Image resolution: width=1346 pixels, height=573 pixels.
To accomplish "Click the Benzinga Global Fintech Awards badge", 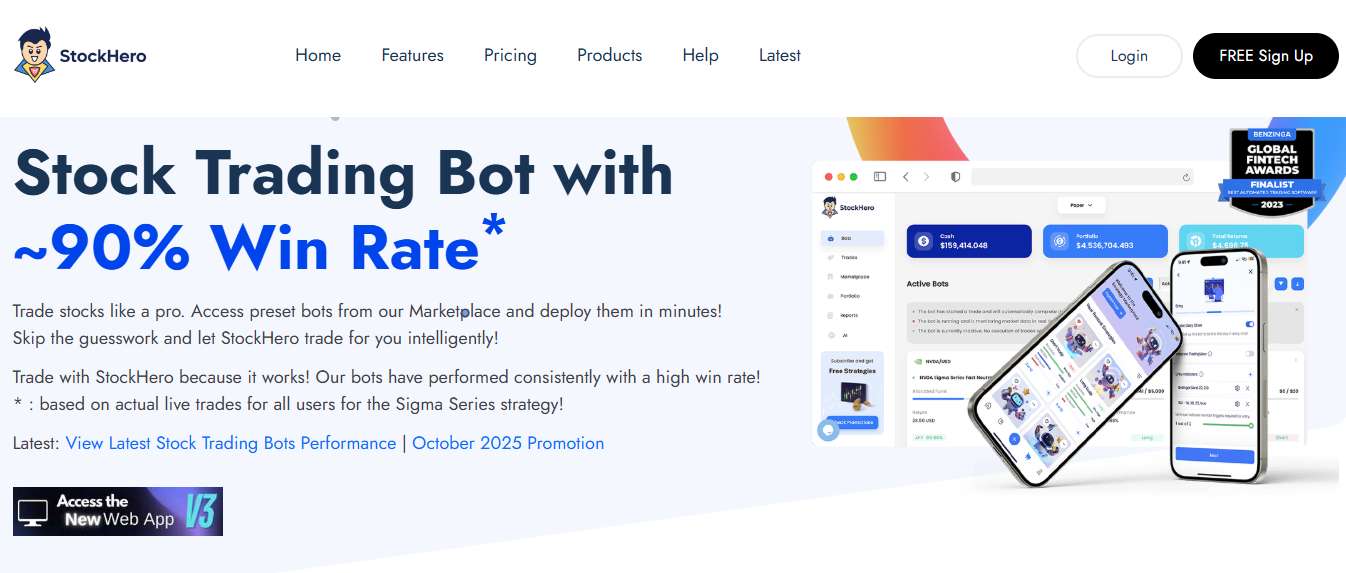I will 1271,173.
